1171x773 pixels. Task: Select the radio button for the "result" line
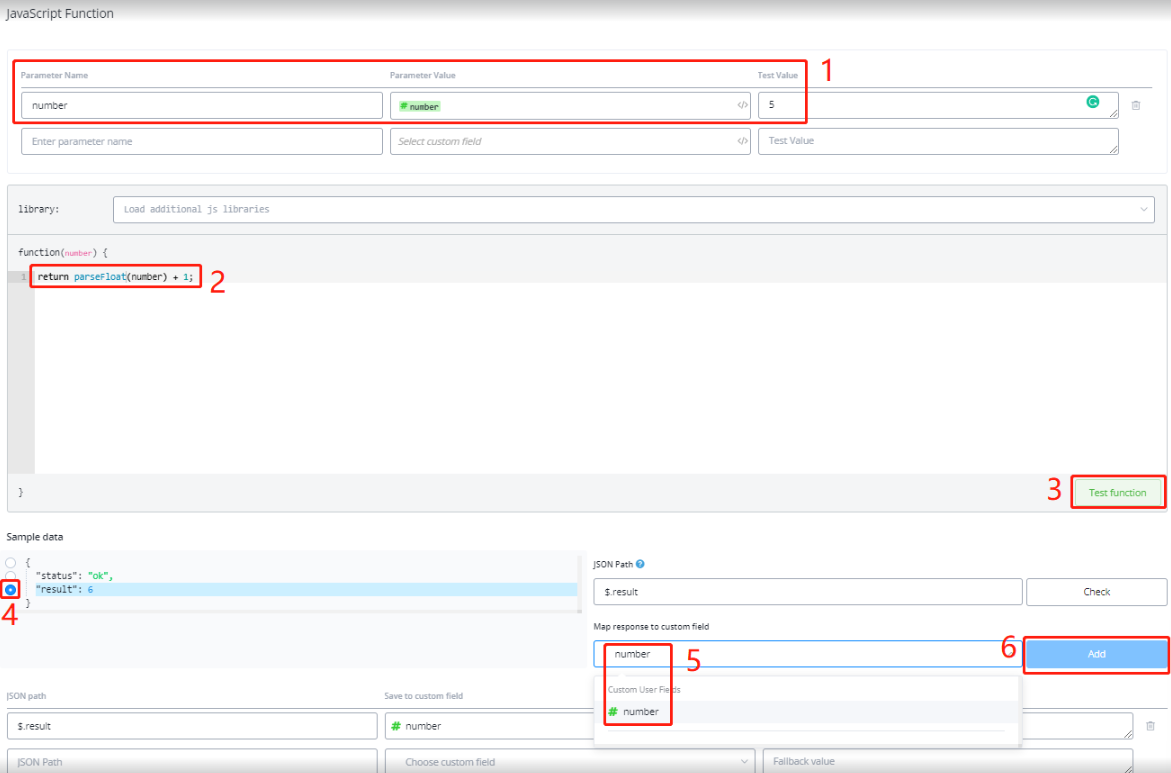11,590
